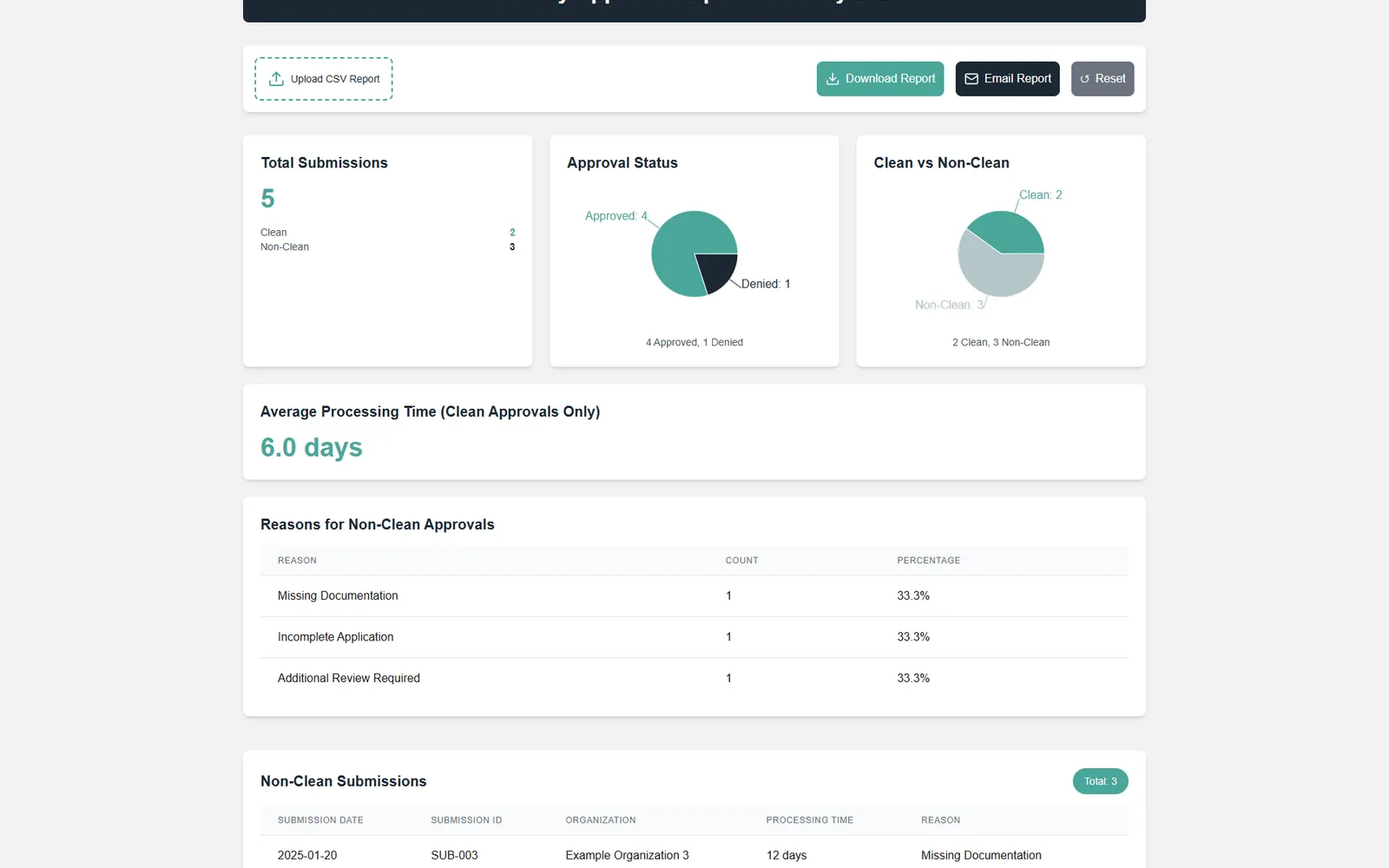Click the 'Non-Clean: 3' chart label
Image resolution: width=1389 pixels, height=868 pixels.
click(x=950, y=305)
